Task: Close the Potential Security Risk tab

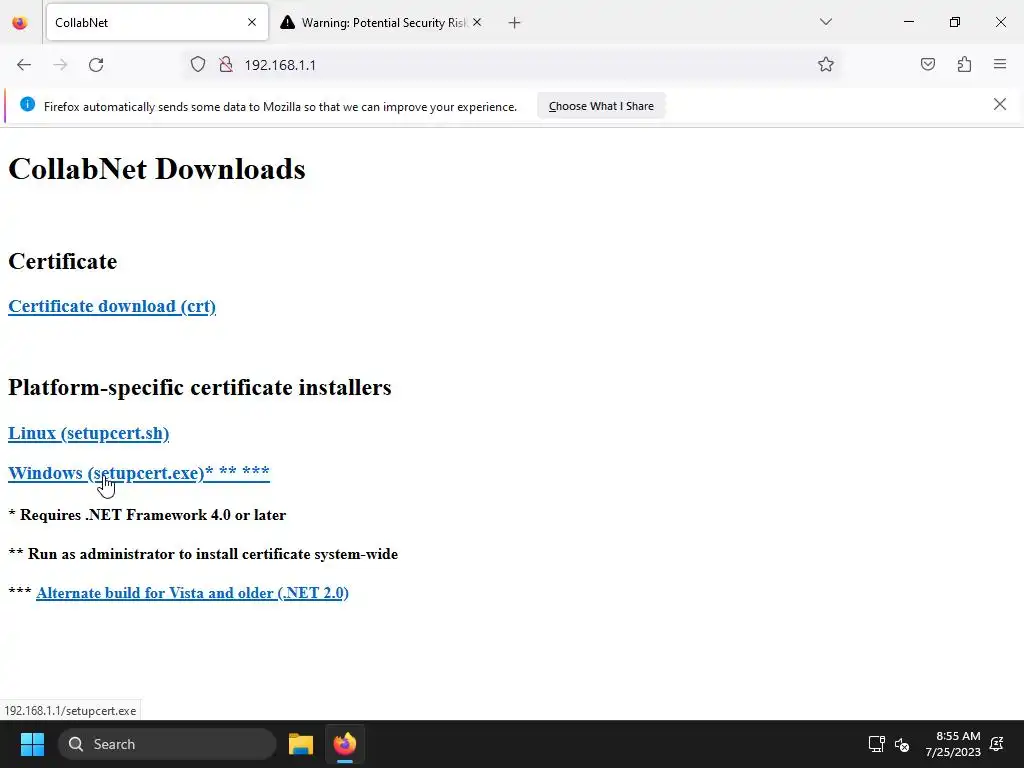Action: coord(477,22)
